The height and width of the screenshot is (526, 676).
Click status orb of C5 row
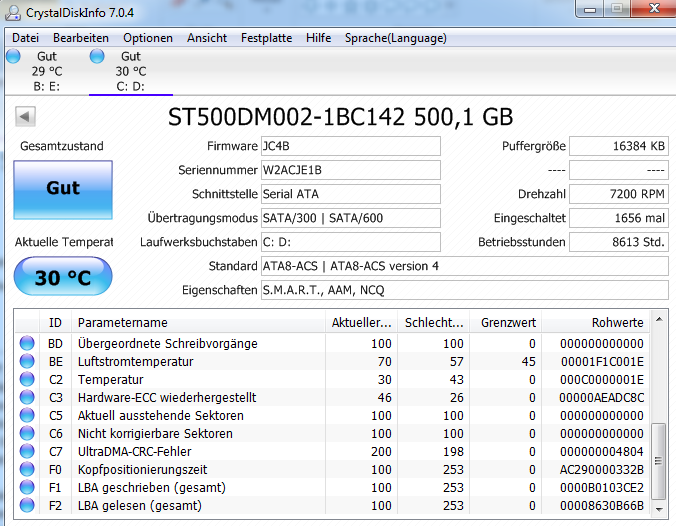27,415
